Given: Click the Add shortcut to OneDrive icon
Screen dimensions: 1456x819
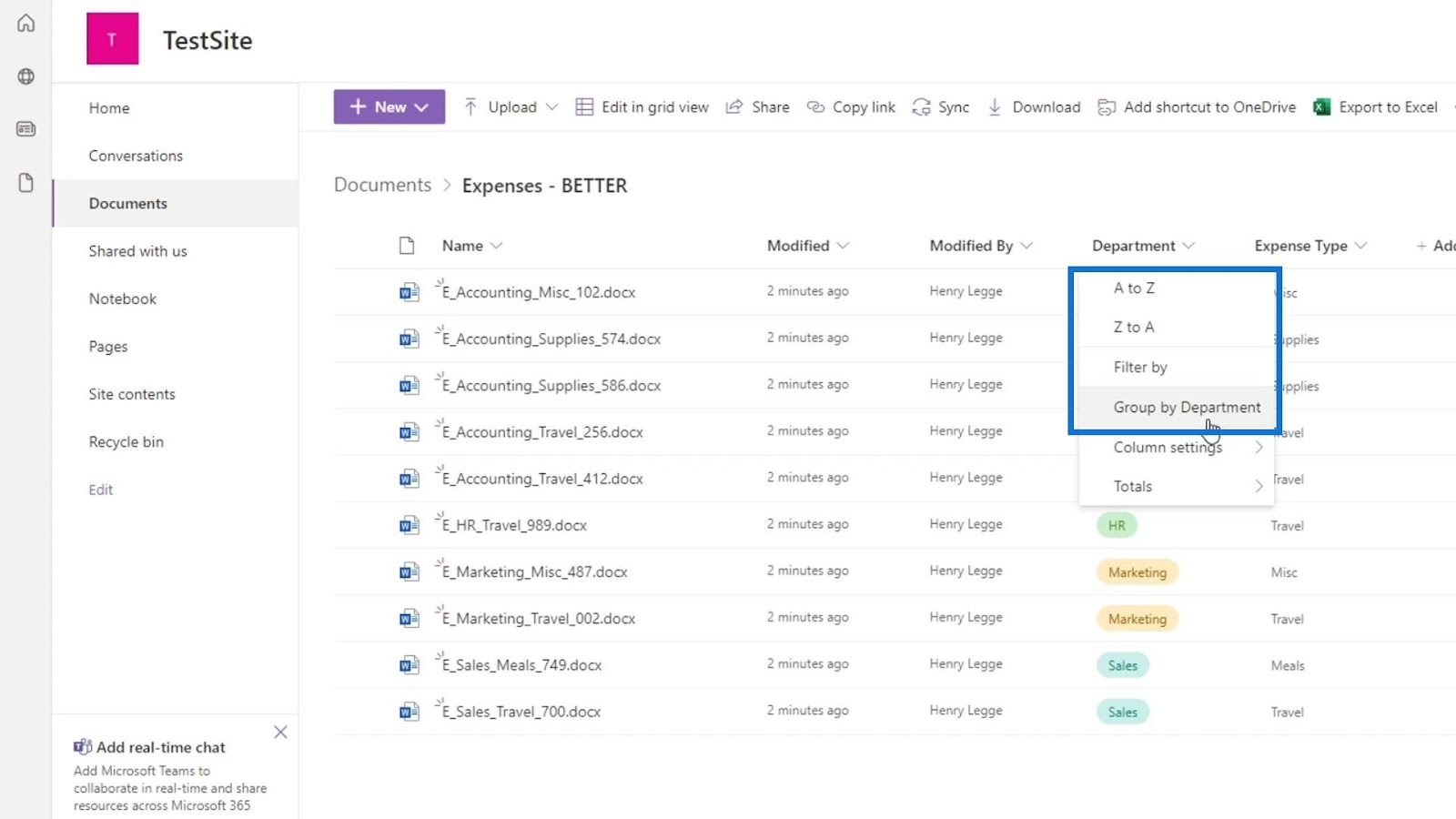Looking at the screenshot, I should click(1107, 107).
